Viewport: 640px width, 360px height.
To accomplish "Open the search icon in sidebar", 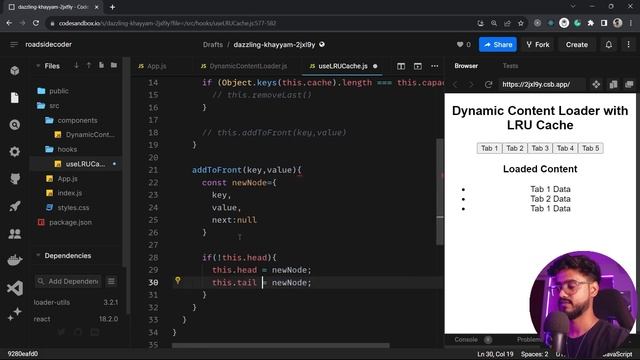I will pos(15,124).
